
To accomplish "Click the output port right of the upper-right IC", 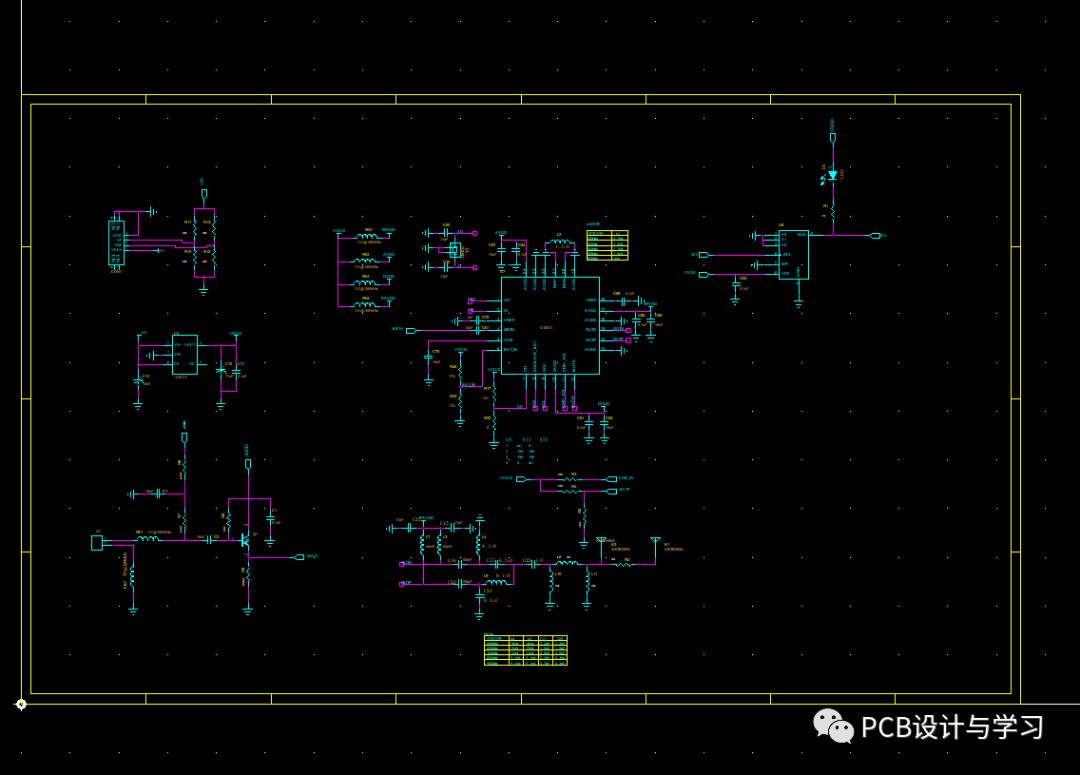I will click(x=875, y=236).
